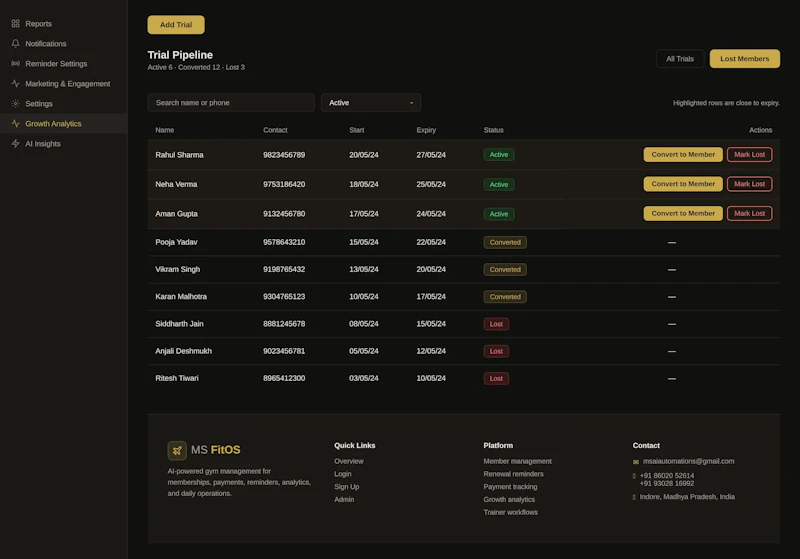Click the Status column header
800x559 pixels.
493,130
